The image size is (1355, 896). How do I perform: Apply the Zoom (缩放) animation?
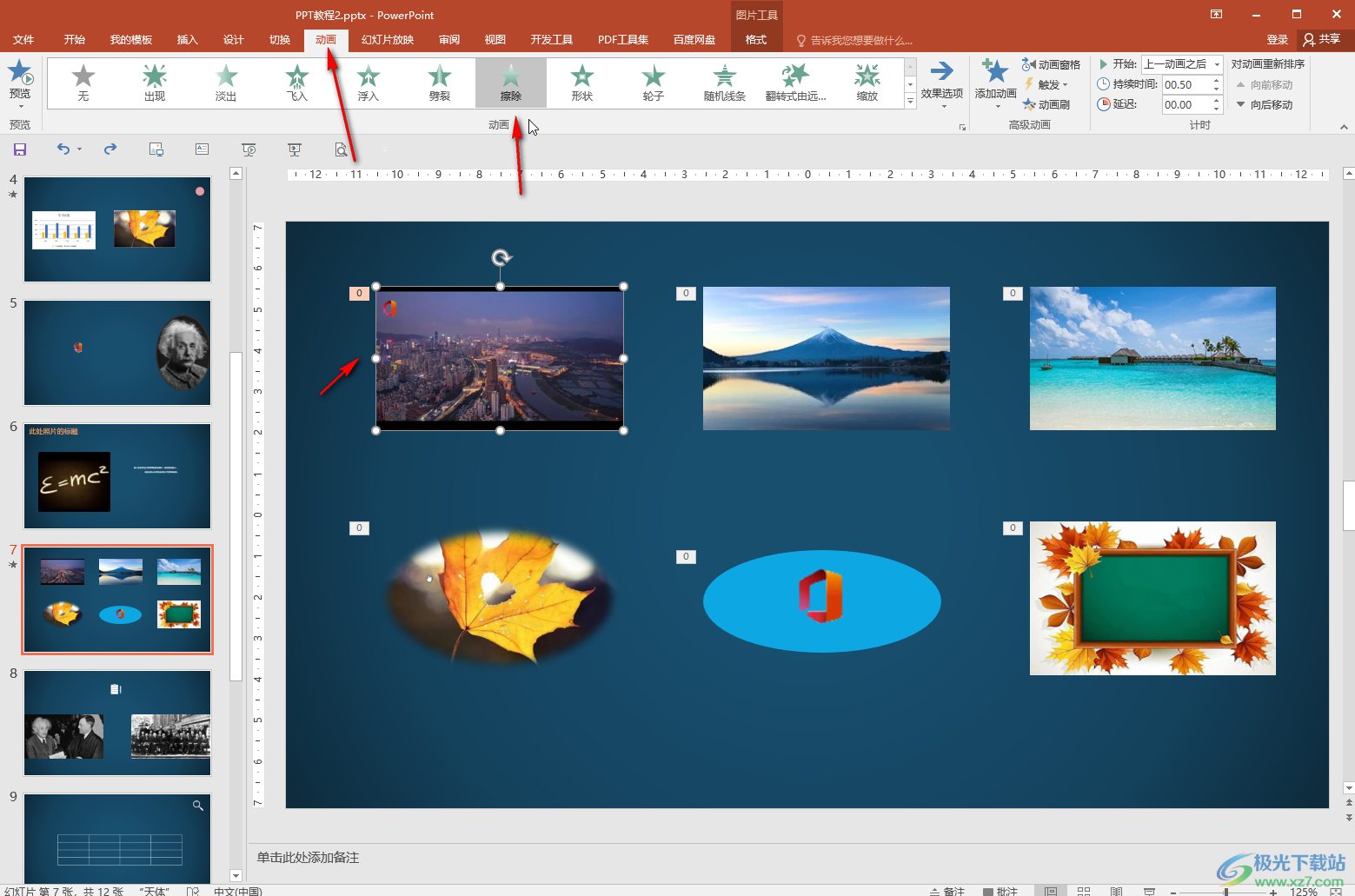click(x=867, y=83)
